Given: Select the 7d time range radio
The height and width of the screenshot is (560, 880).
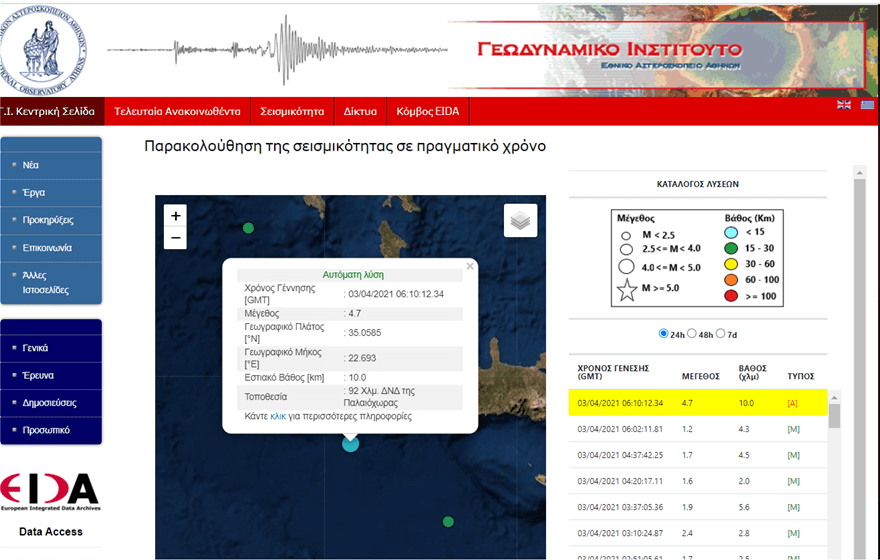Looking at the screenshot, I should click(720, 333).
